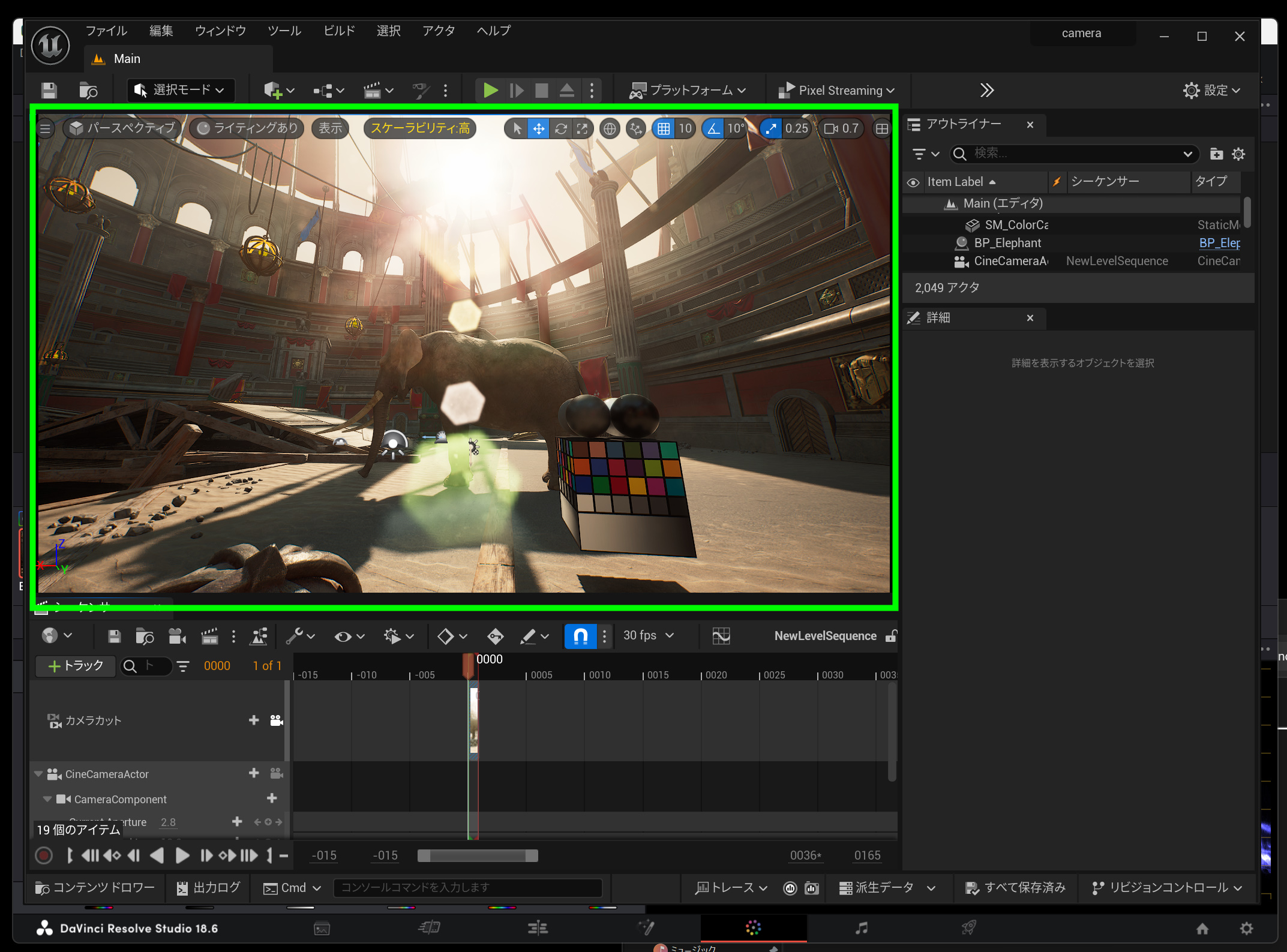Click the Outliner settings gear icon

click(1238, 154)
